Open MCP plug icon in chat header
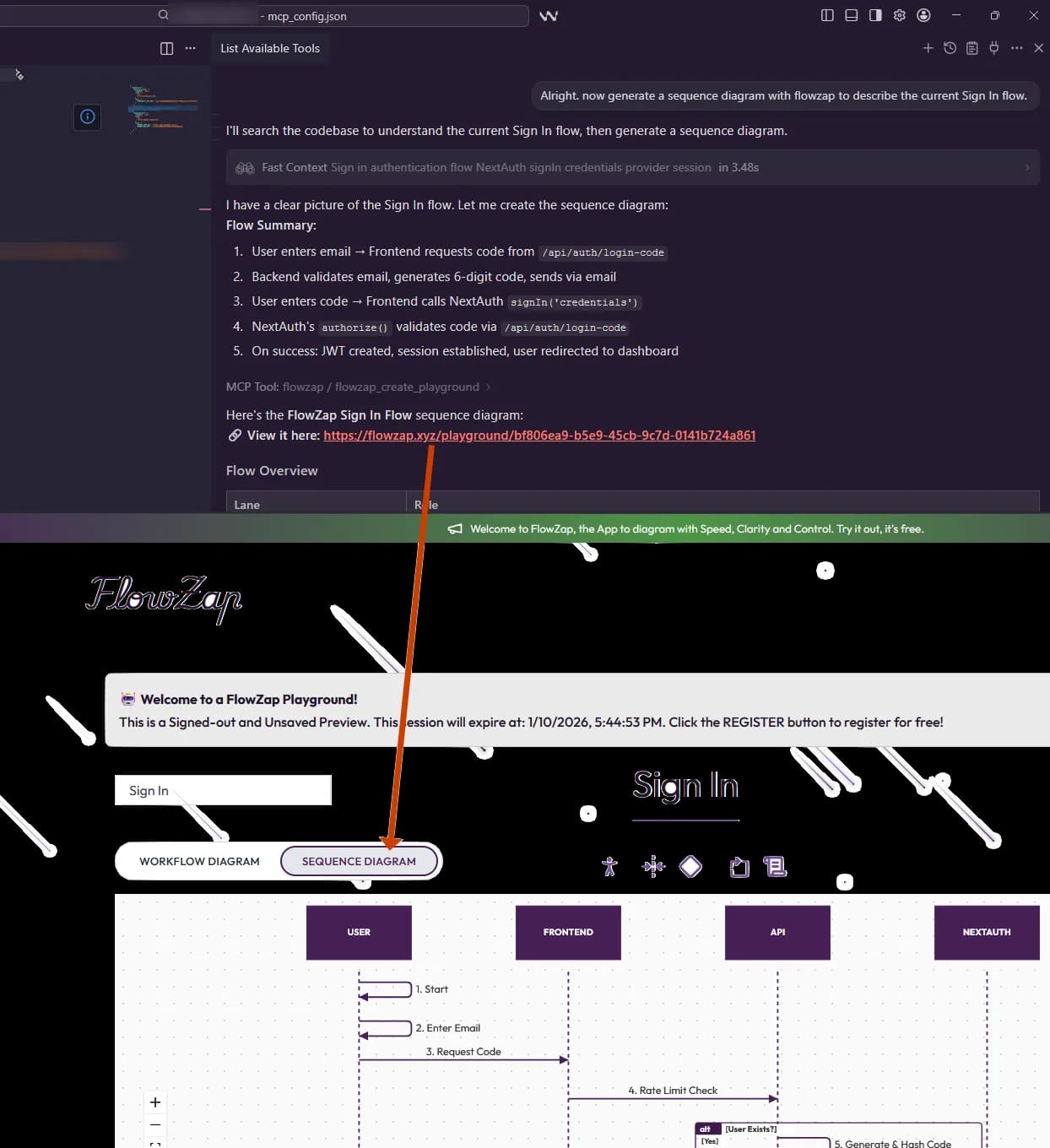The height and width of the screenshot is (1148, 1050). [x=994, y=48]
